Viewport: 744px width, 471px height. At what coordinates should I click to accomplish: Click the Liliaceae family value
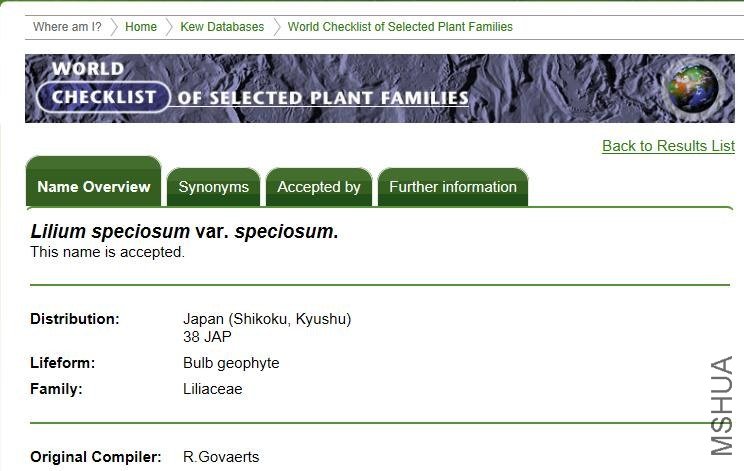click(213, 389)
